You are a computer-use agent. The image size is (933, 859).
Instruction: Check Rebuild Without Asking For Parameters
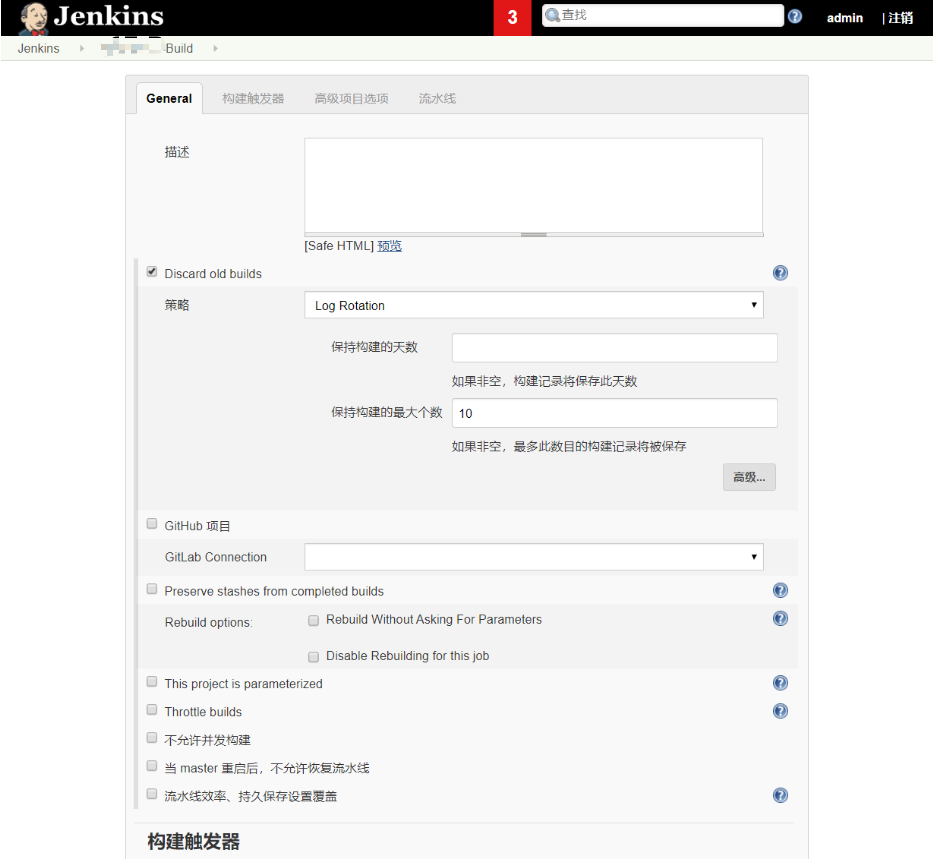click(313, 620)
